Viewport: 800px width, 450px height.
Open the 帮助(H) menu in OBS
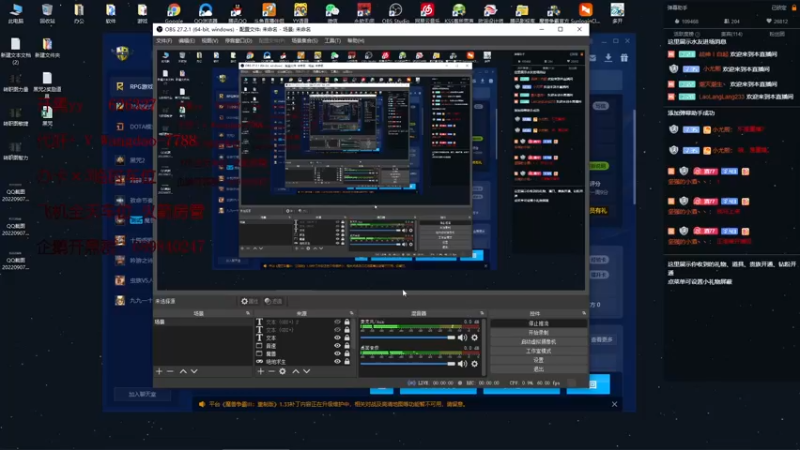coord(356,40)
